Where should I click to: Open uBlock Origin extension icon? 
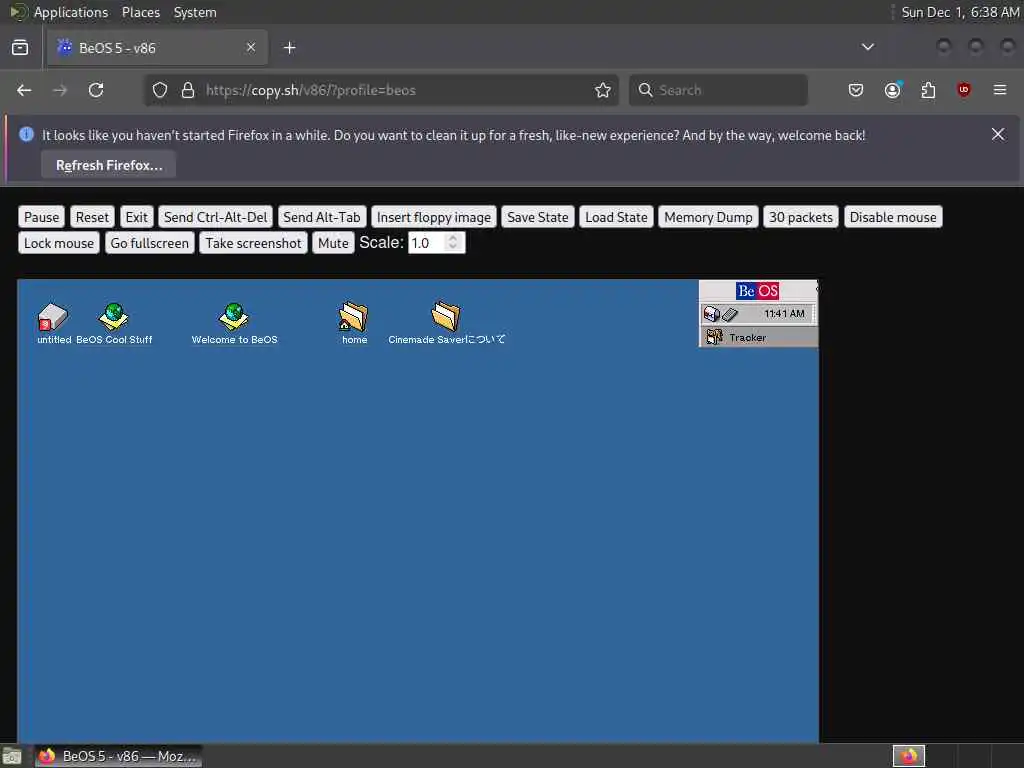pos(964,90)
